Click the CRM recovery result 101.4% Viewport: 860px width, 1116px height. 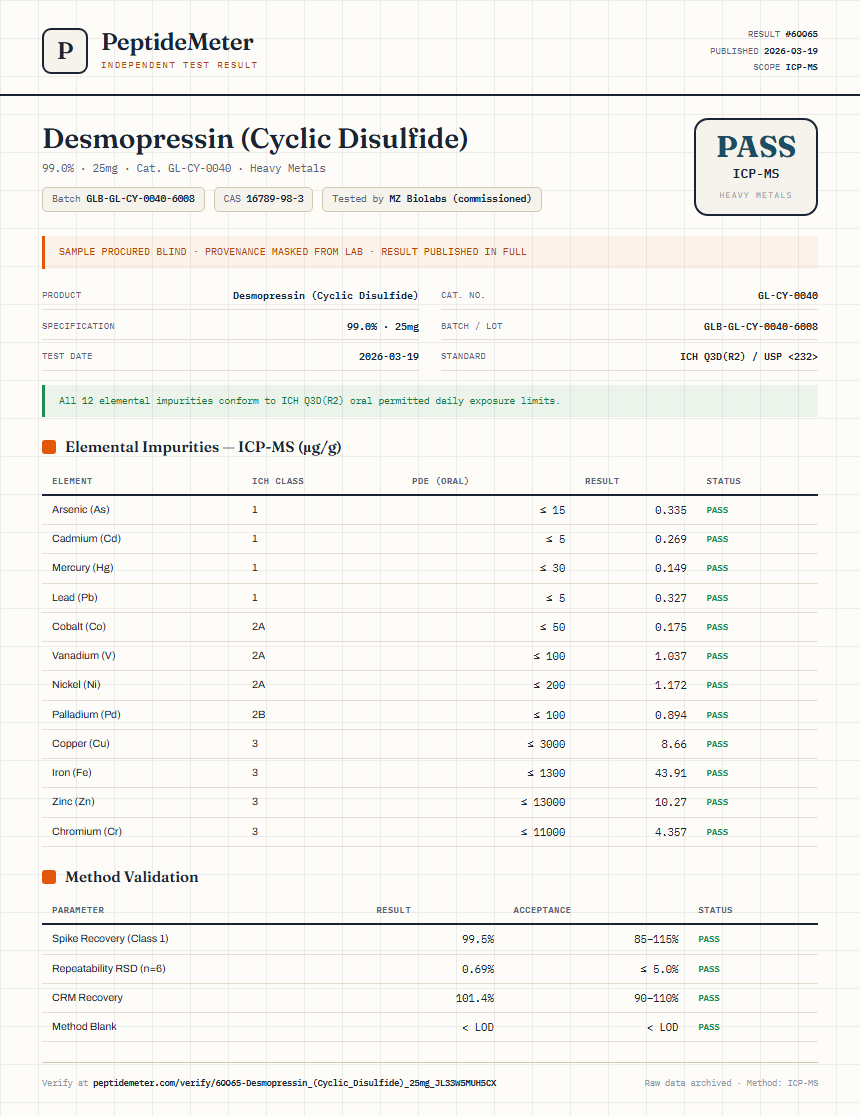pyautogui.click(x=475, y=999)
